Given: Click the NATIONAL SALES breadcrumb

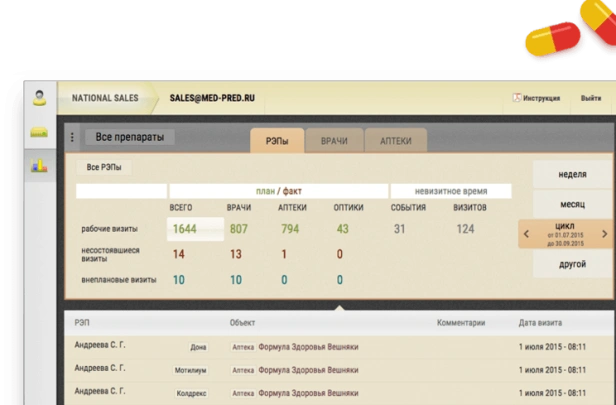Looking at the screenshot, I should (x=104, y=98).
